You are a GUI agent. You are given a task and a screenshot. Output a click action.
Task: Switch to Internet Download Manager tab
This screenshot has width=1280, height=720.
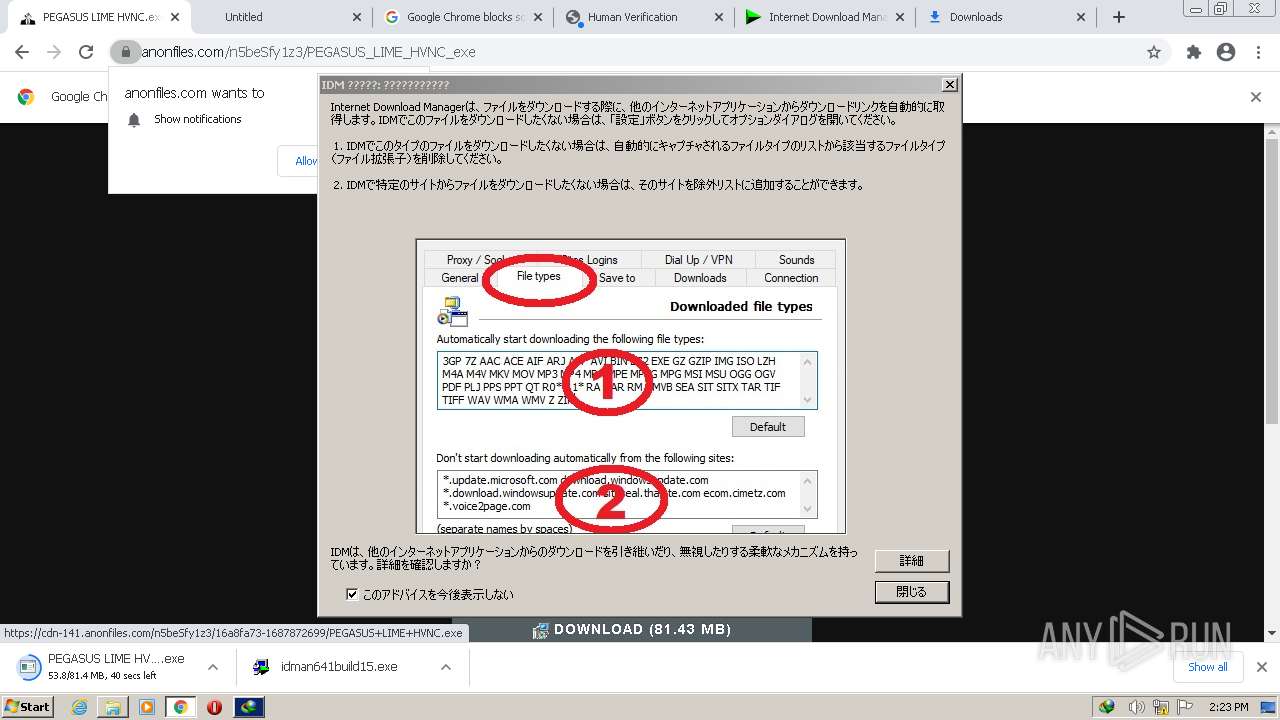826,17
